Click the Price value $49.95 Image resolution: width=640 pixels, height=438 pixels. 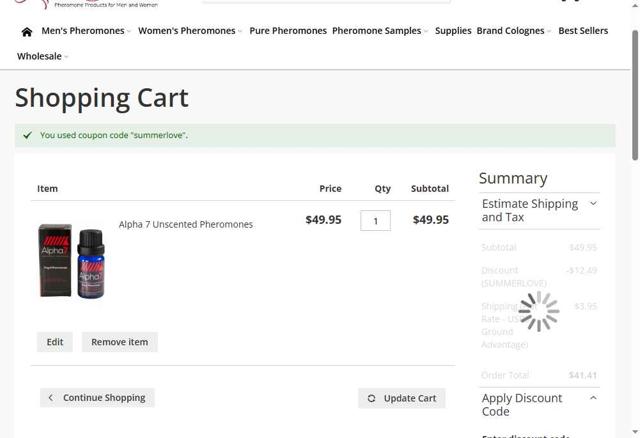point(323,220)
